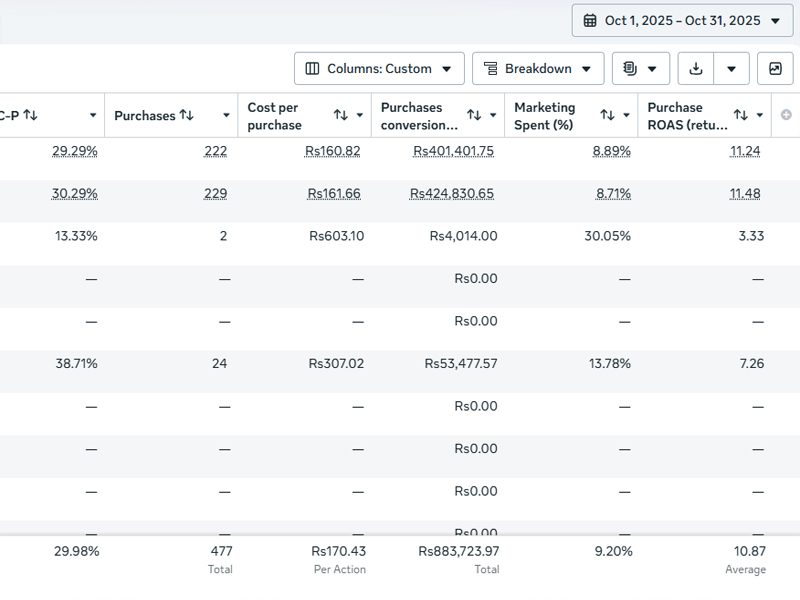This screenshot has height=600, width=800.
Task: Open the Rs424,830.65 value link
Action: 452,194
